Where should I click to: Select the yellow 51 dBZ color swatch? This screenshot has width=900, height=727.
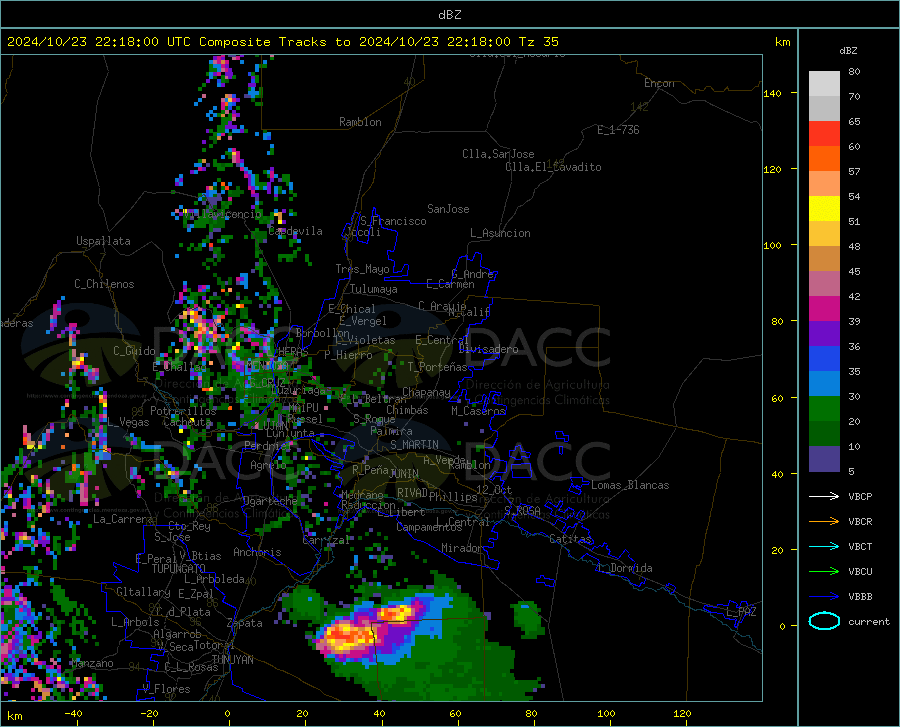pos(824,209)
